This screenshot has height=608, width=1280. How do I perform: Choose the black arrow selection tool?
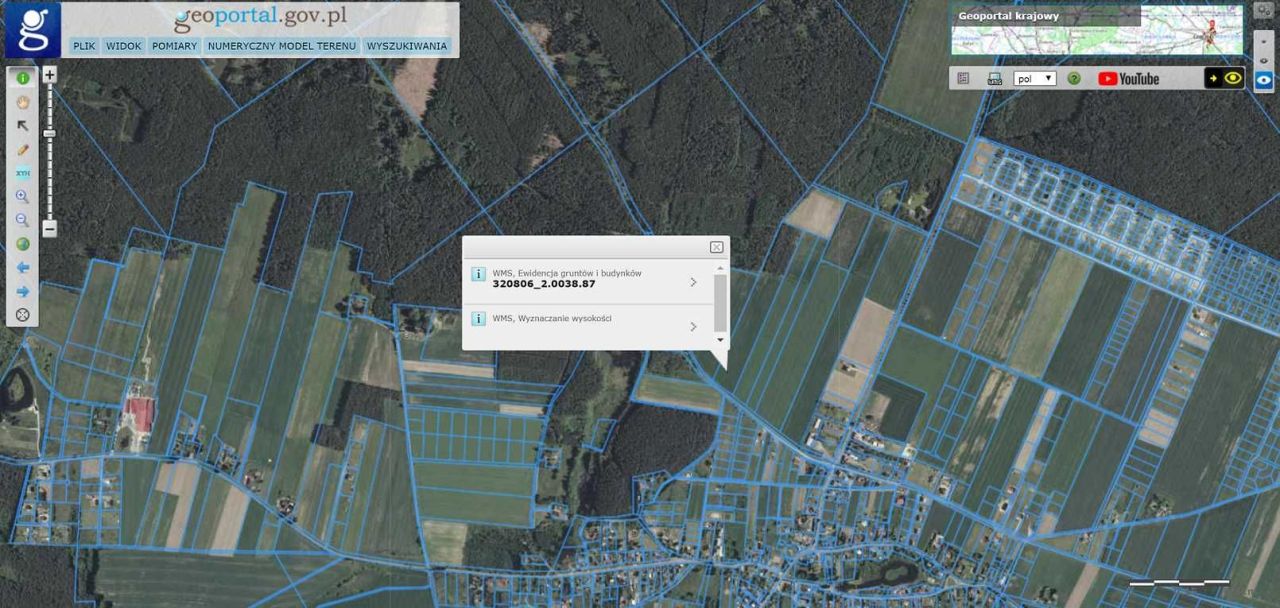click(22, 126)
